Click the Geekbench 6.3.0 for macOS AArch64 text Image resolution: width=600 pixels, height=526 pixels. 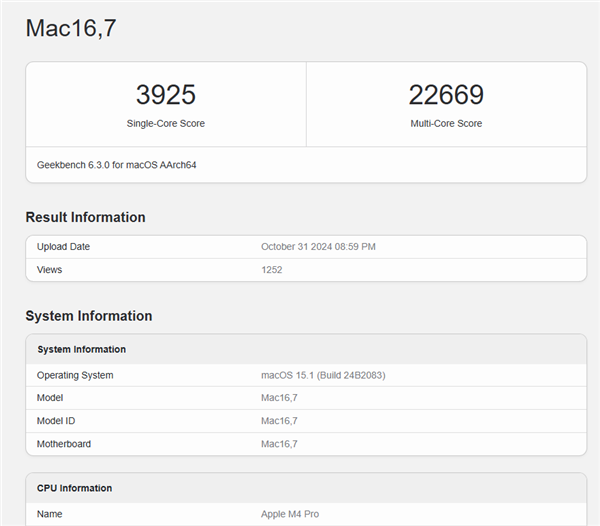coord(116,165)
